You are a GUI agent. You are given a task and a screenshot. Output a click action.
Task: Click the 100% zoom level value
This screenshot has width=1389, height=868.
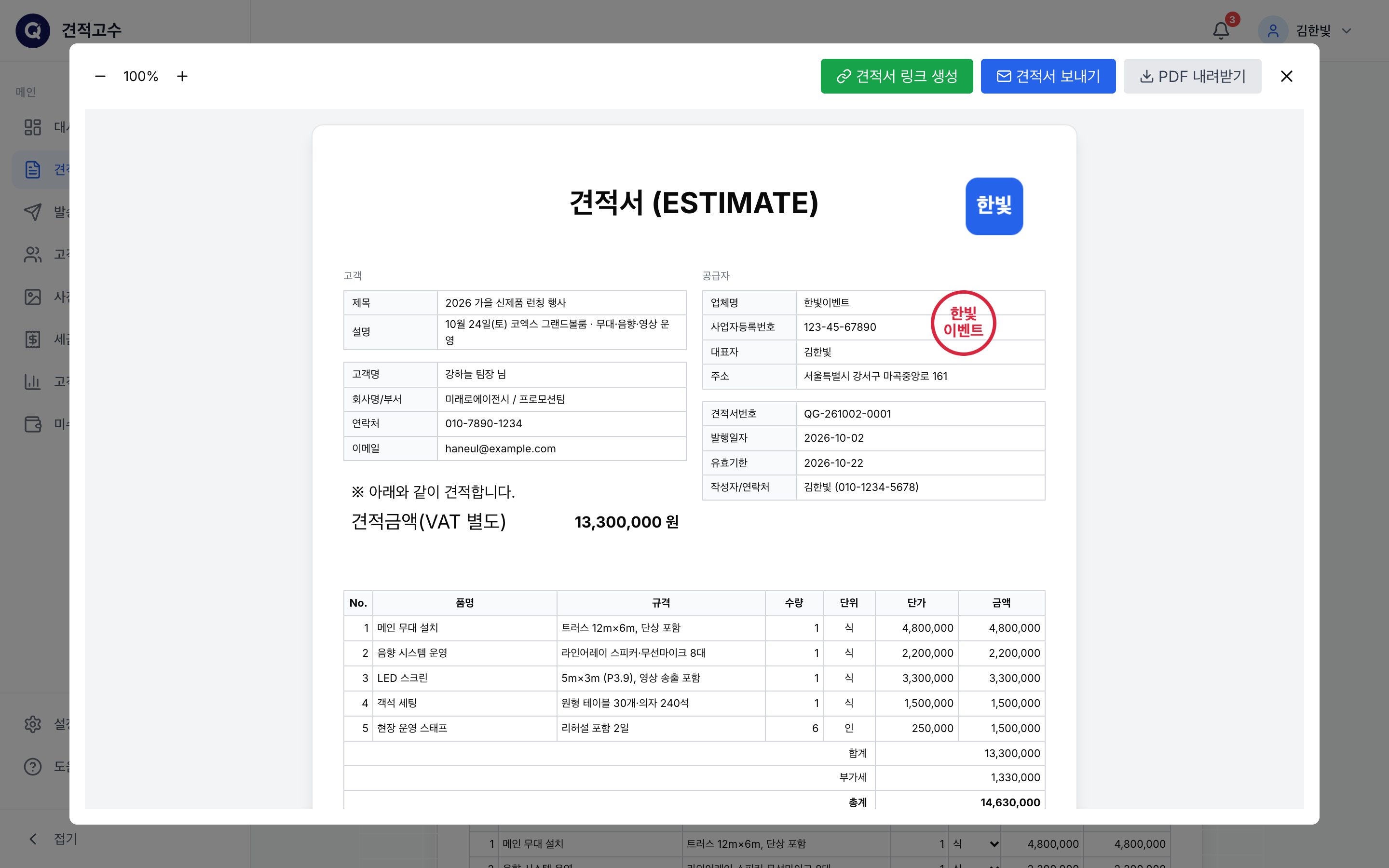[141, 76]
